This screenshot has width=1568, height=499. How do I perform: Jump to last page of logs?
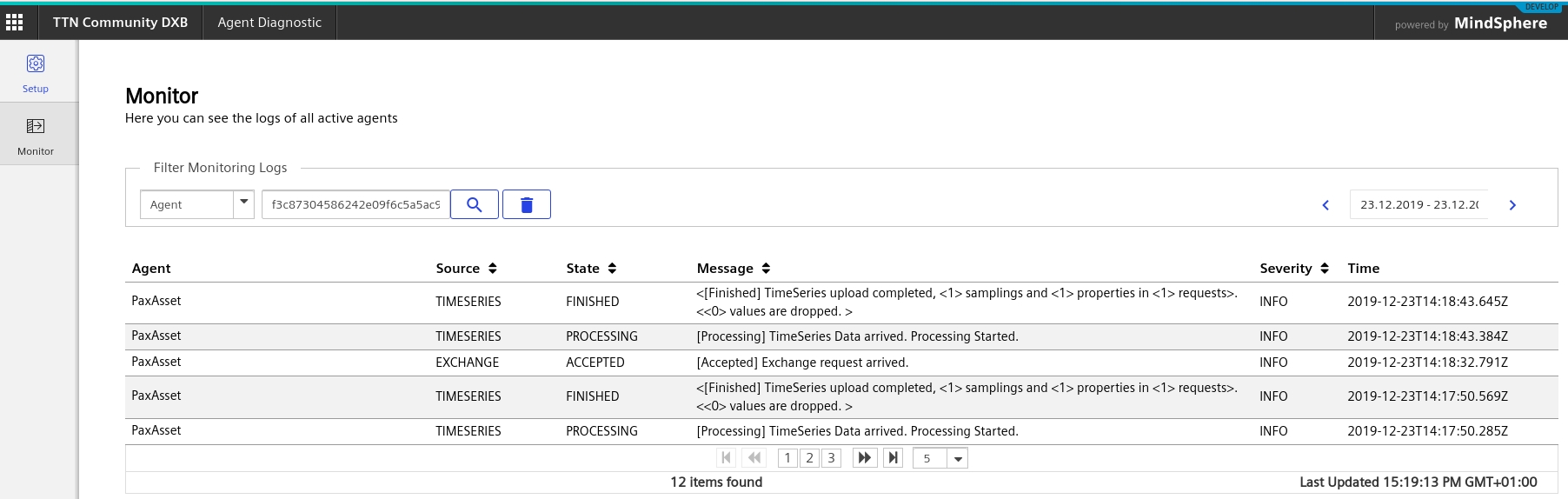(893, 458)
